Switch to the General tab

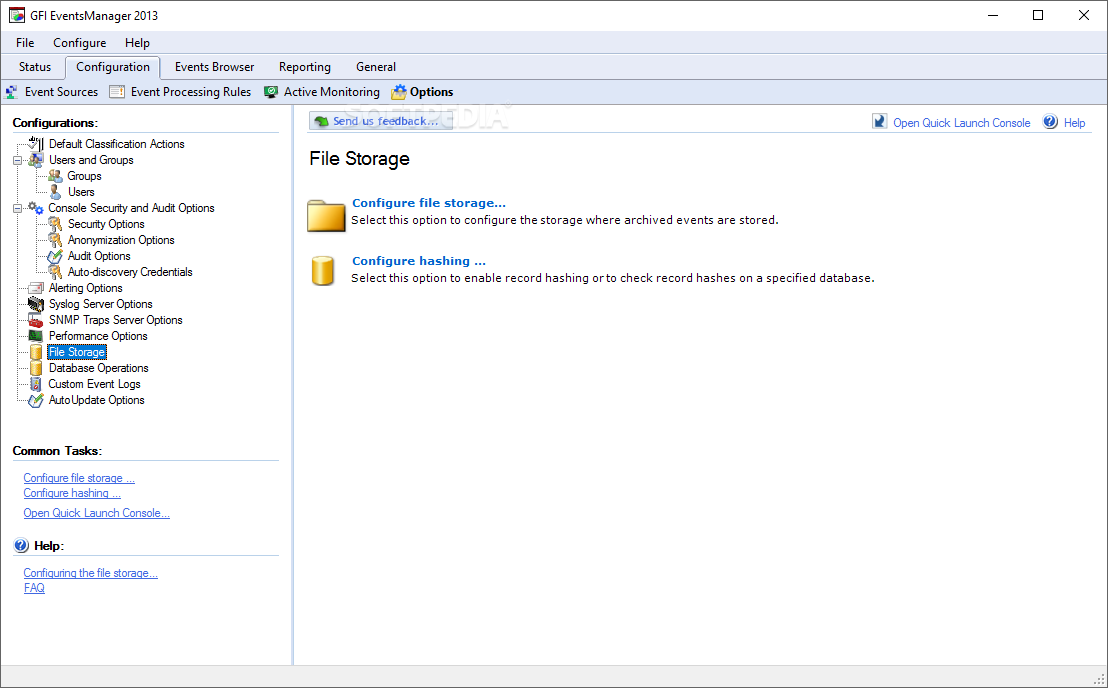[376, 67]
